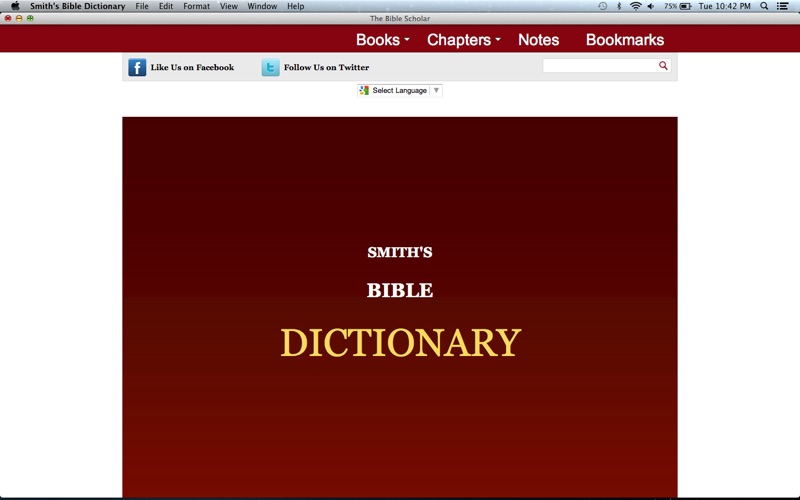This screenshot has width=800, height=500.
Task: Open Notification Center list icon
Action: point(783,6)
